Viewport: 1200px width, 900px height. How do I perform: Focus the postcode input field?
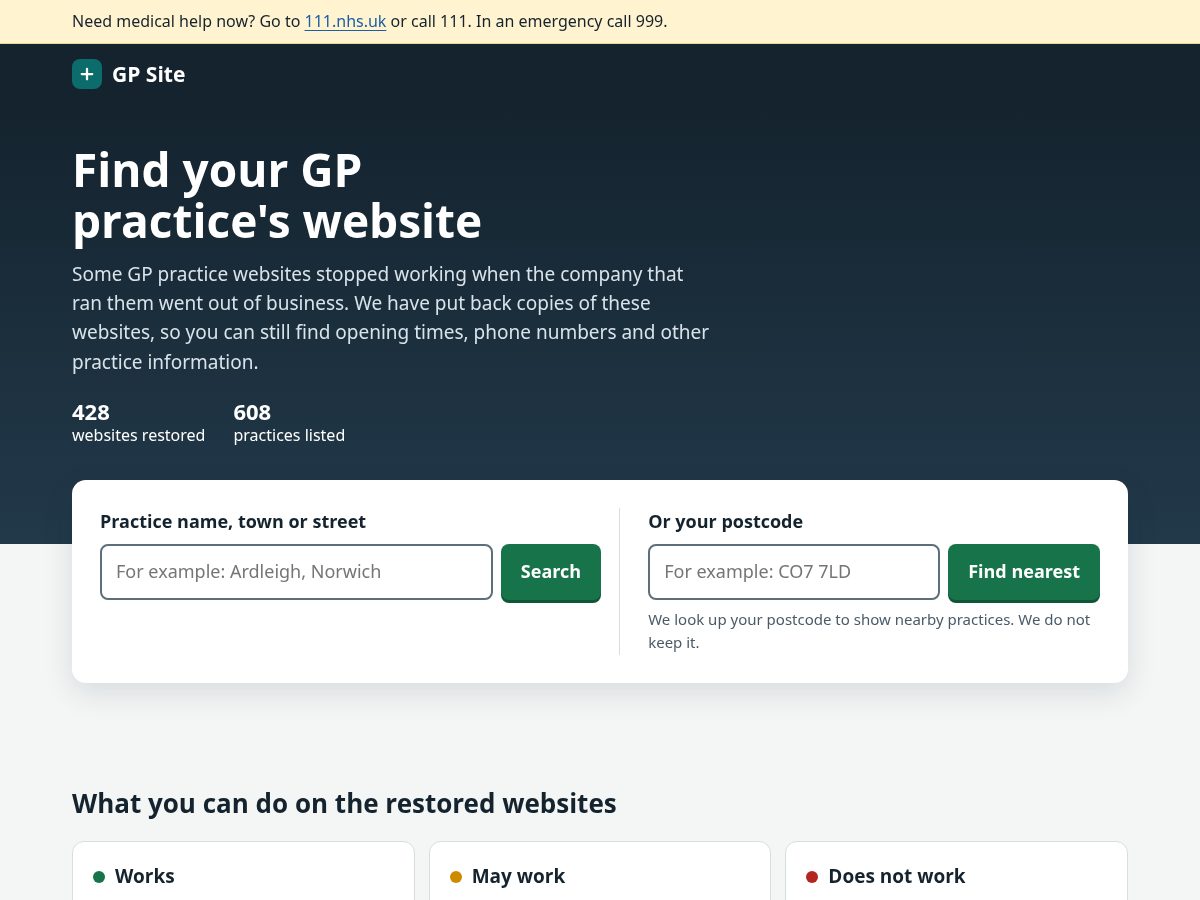point(794,572)
